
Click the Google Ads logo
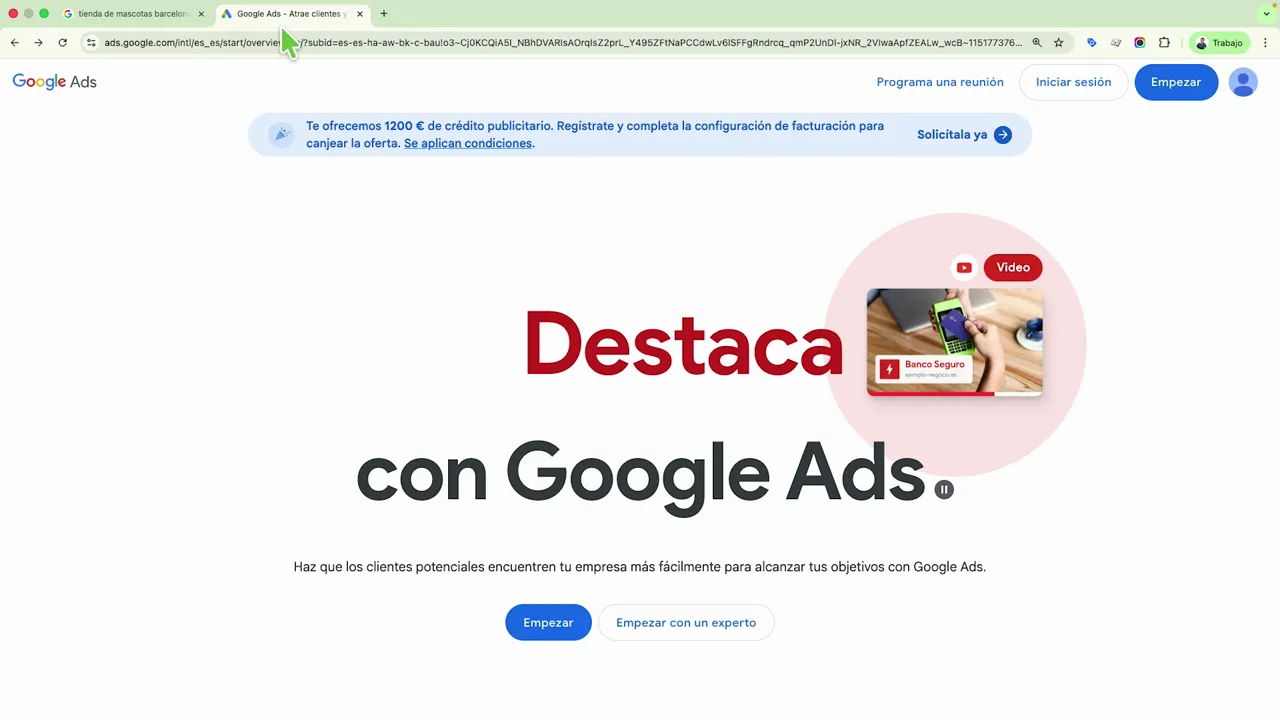[x=55, y=82]
